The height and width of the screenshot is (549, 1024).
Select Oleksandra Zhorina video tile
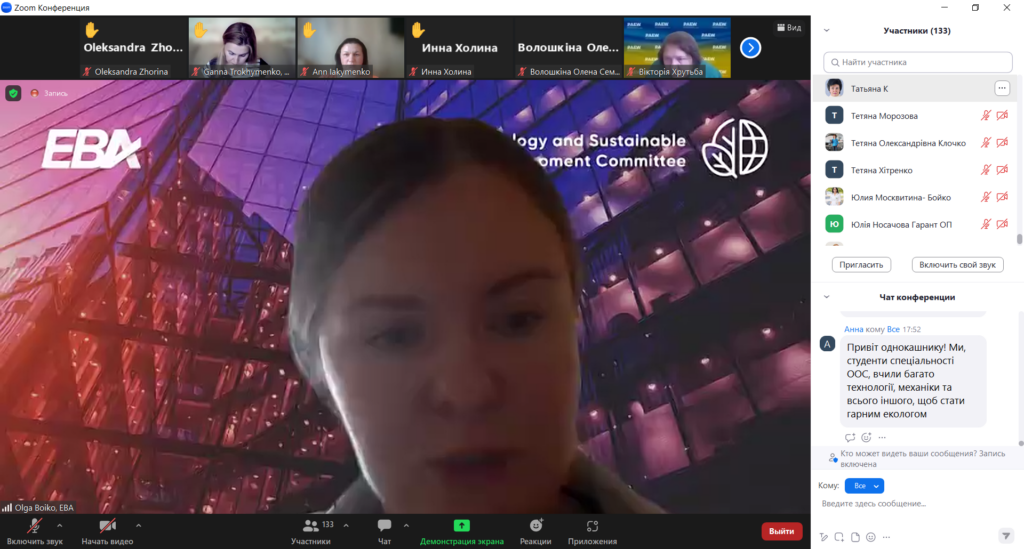[x=133, y=48]
